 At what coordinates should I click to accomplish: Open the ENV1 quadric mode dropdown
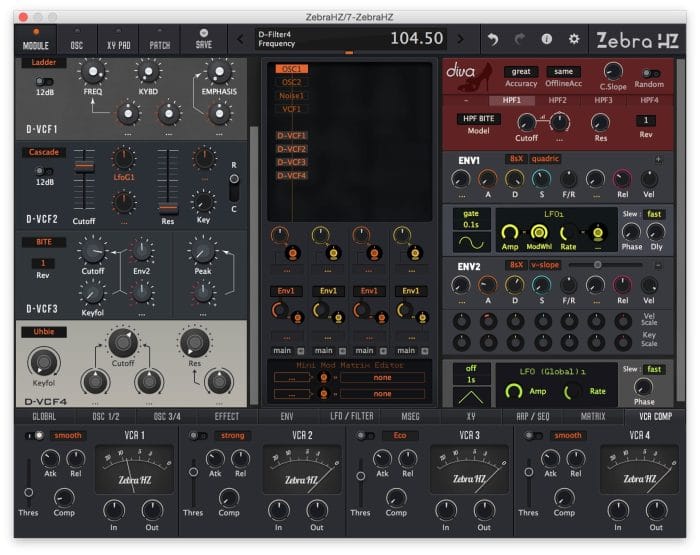[x=545, y=159]
